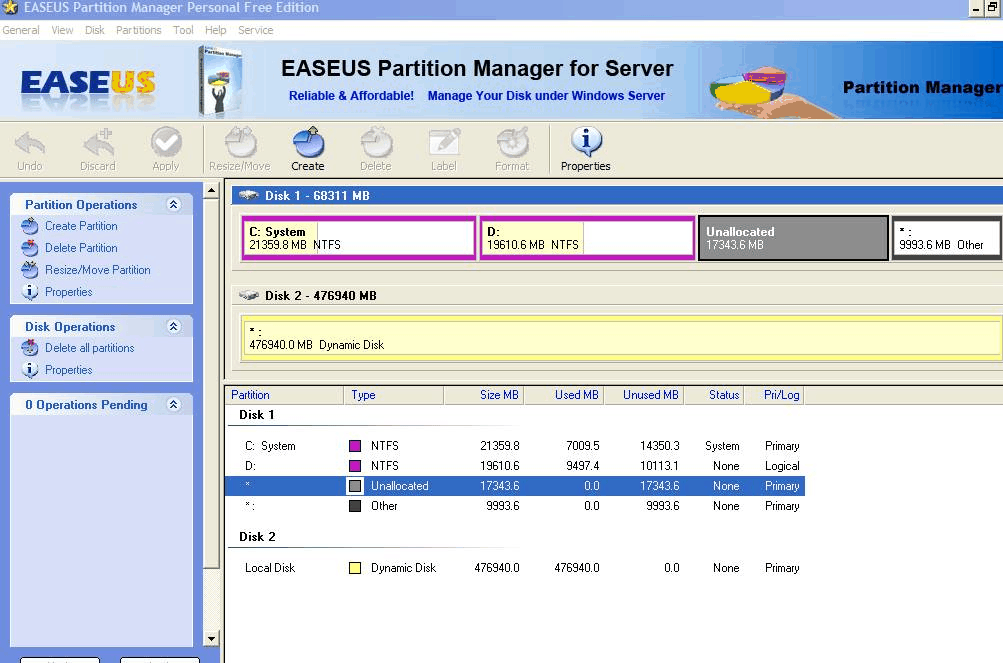Open the Service menu
This screenshot has width=1003, height=663.
click(x=256, y=30)
